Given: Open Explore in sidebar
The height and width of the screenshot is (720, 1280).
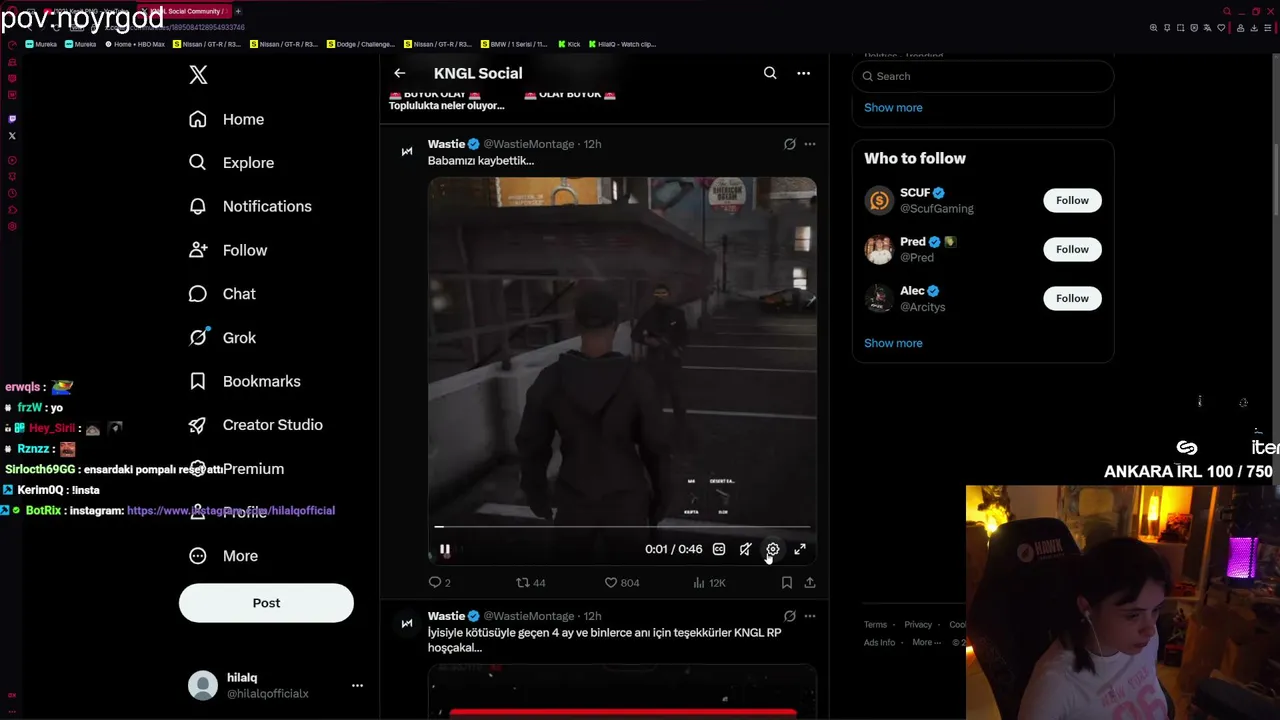Looking at the screenshot, I should pos(232,163).
